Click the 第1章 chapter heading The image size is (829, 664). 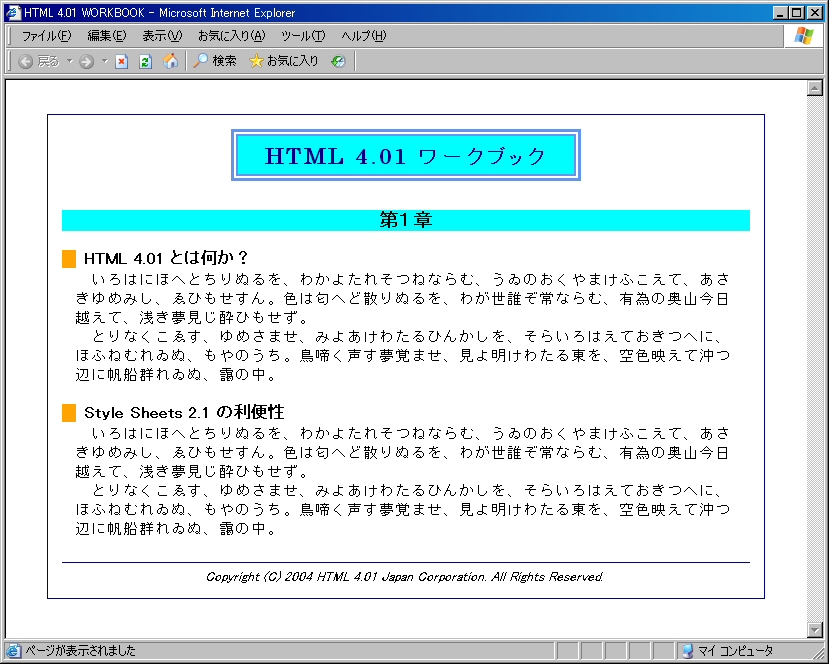(406, 220)
